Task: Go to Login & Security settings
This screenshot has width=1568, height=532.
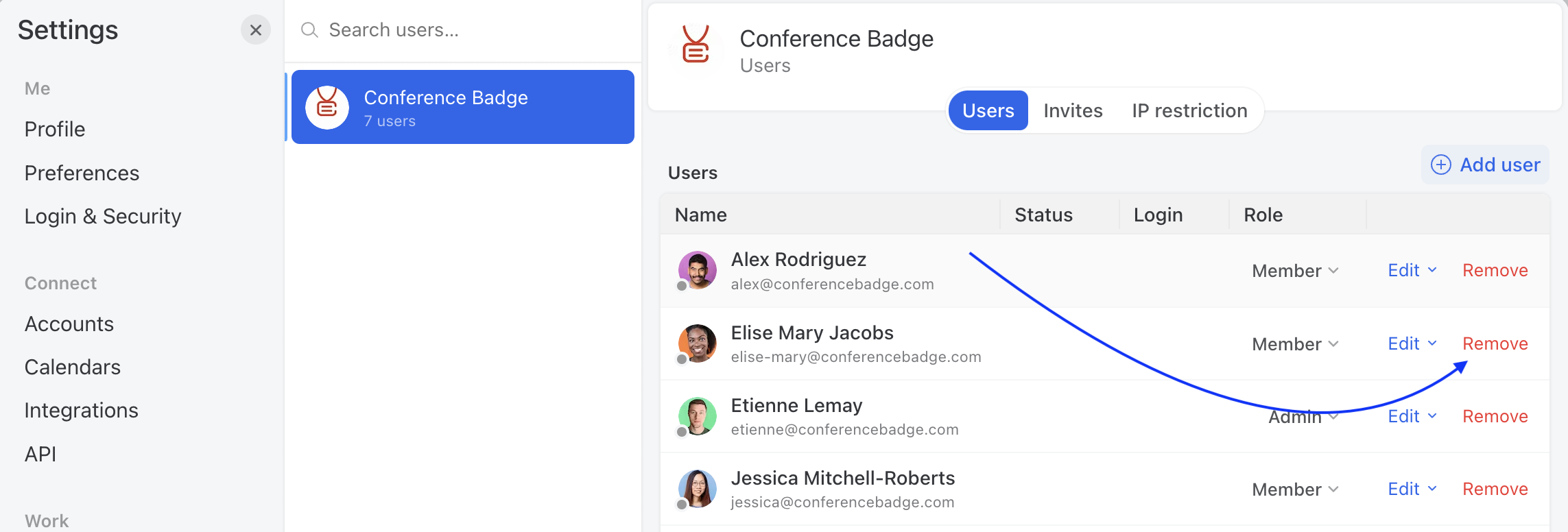Action: click(x=103, y=216)
